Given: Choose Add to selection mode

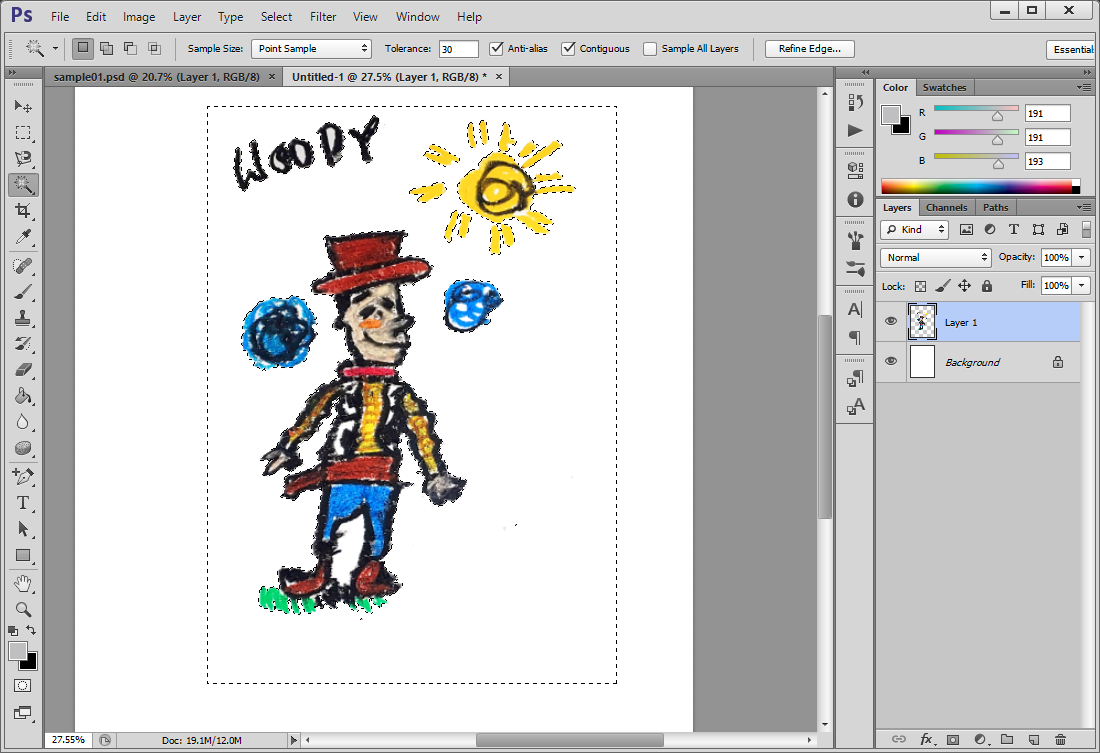Looking at the screenshot, I should pos(107,48).
